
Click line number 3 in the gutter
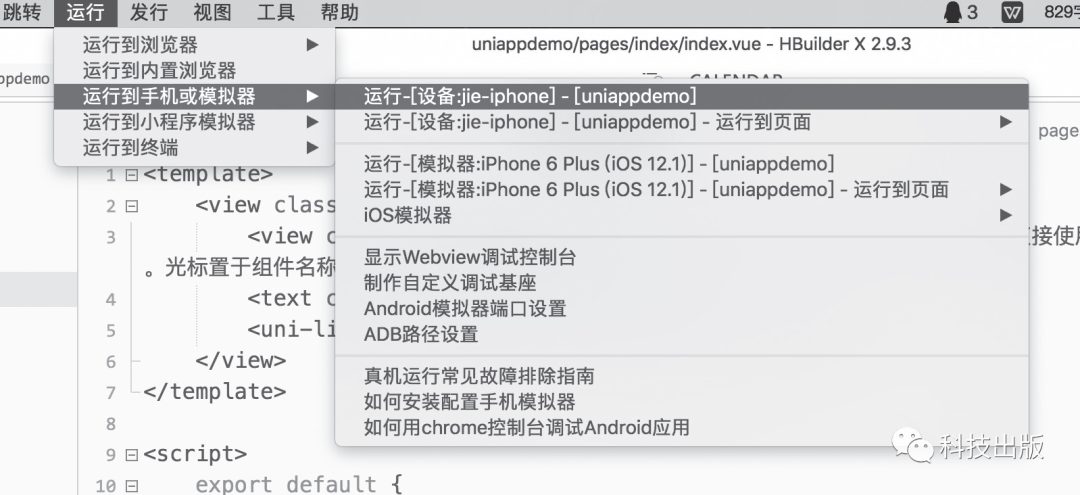(x=111, y=238)
